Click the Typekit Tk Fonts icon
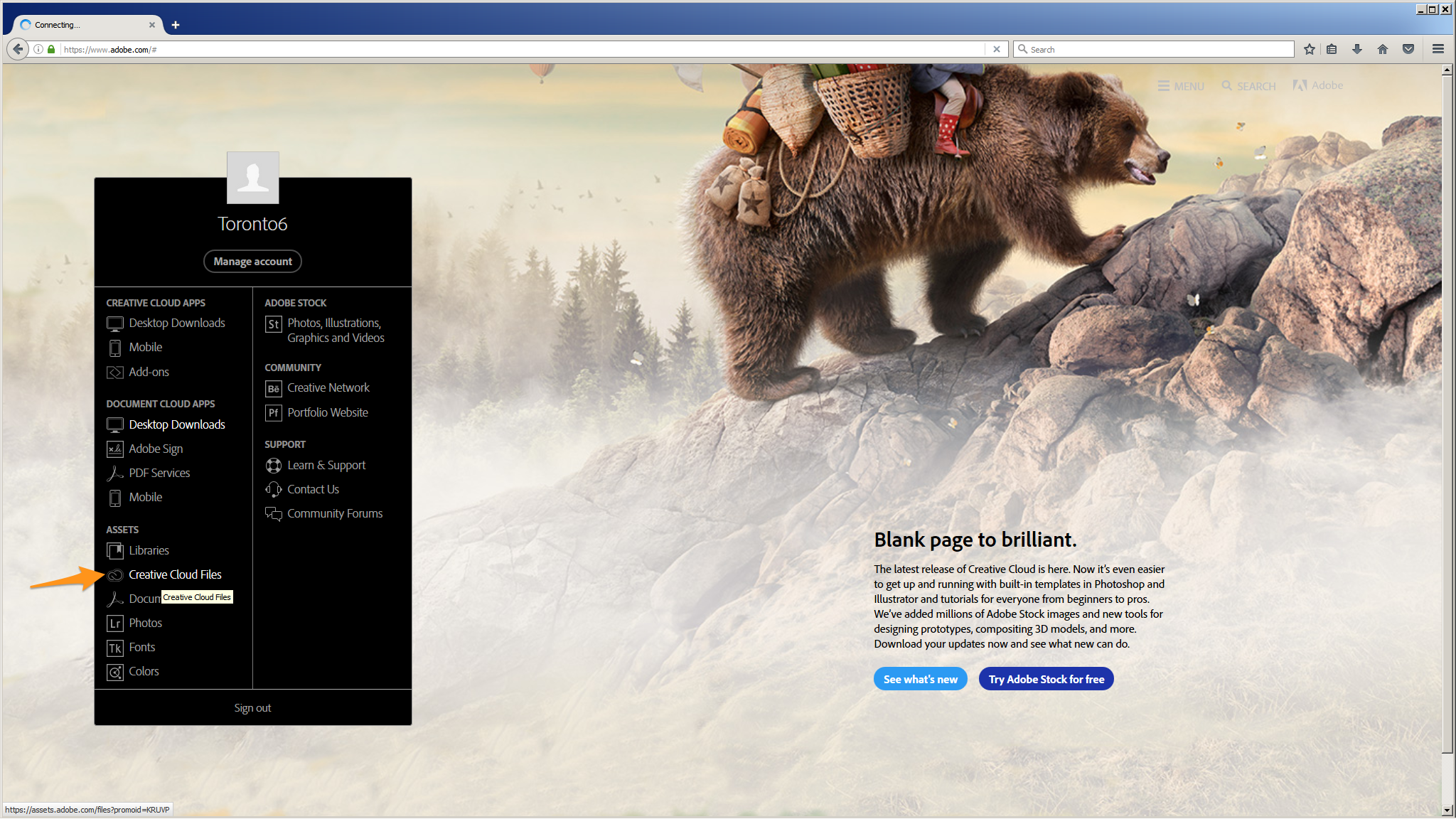 pos(114,648)
